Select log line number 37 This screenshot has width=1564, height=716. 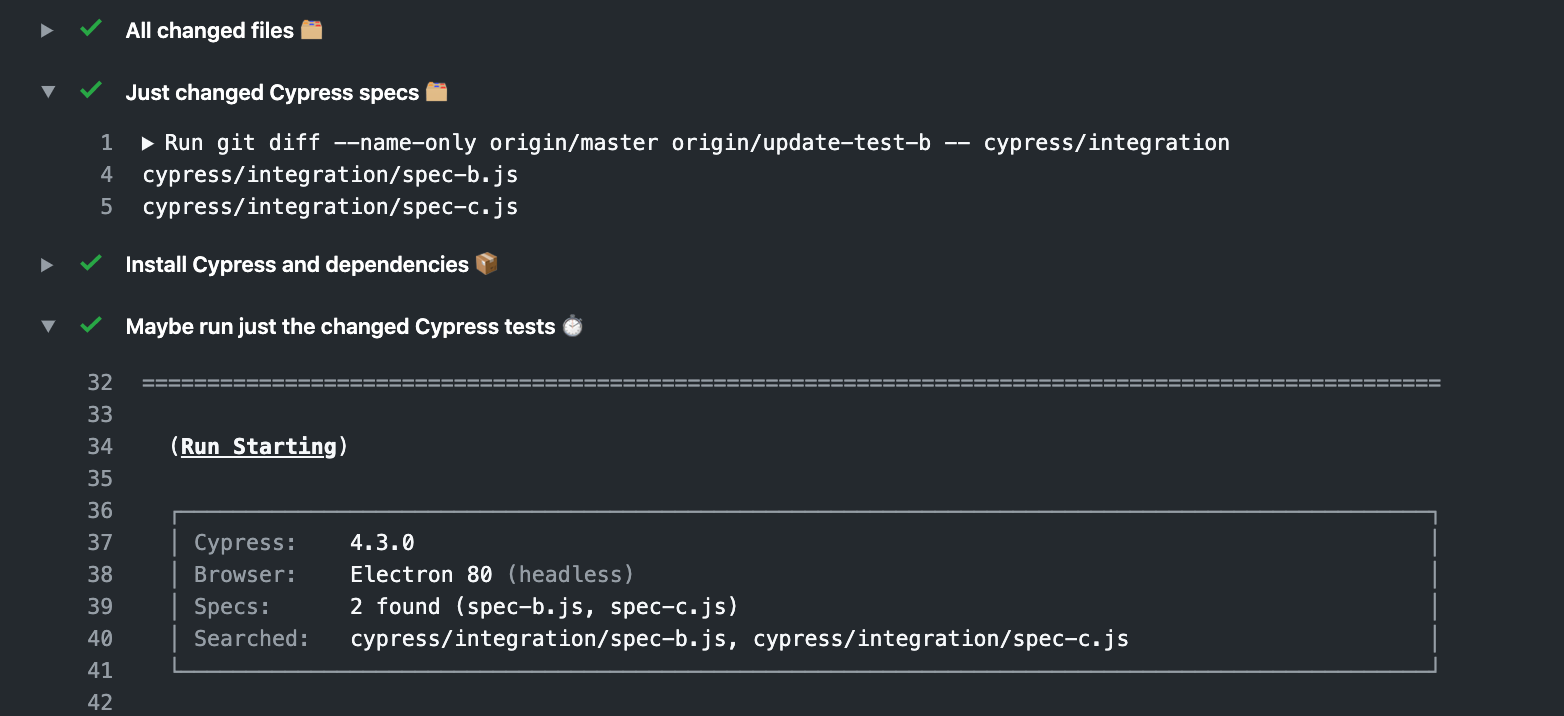tap(100, 542)
